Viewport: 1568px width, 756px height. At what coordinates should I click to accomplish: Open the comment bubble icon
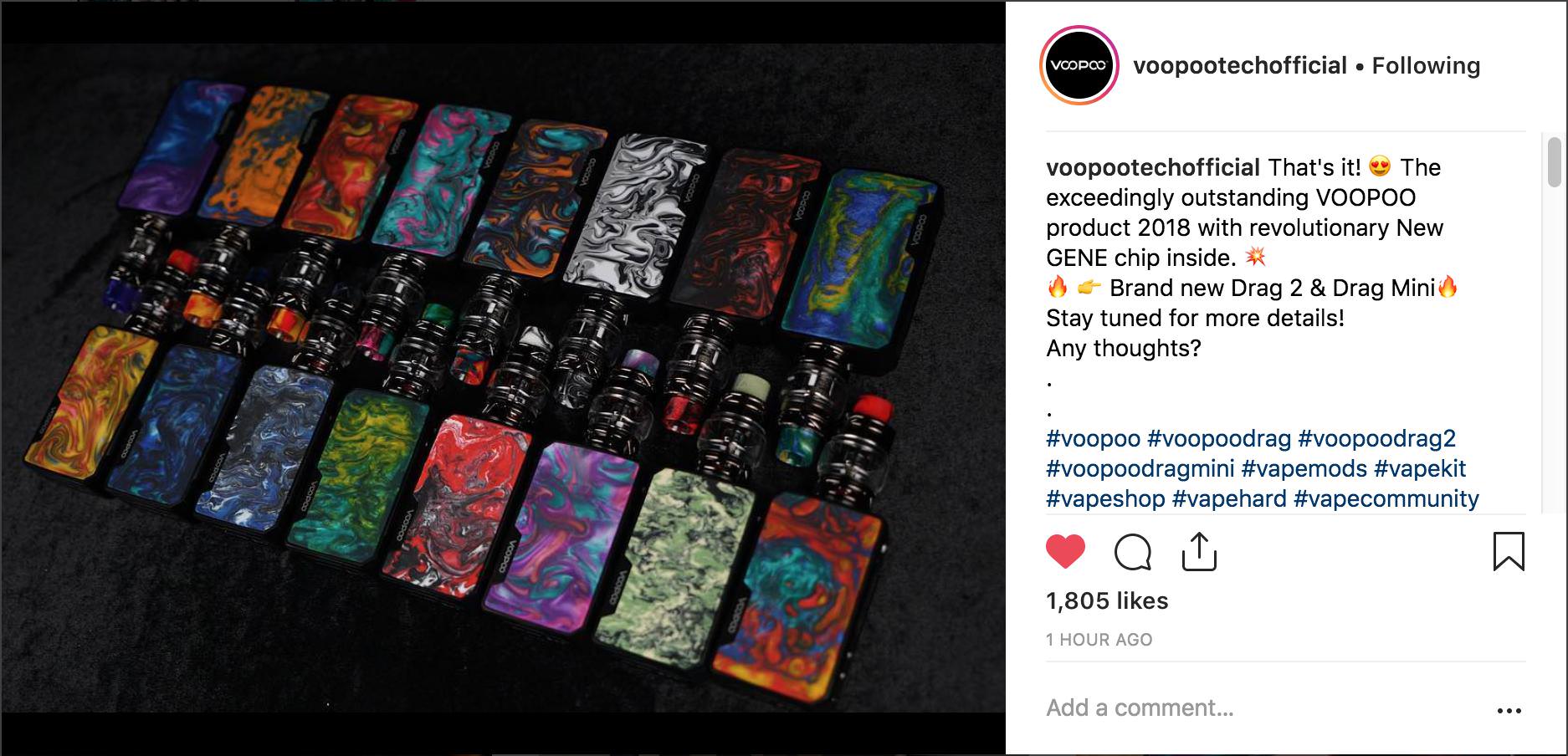coord(1133,552)
